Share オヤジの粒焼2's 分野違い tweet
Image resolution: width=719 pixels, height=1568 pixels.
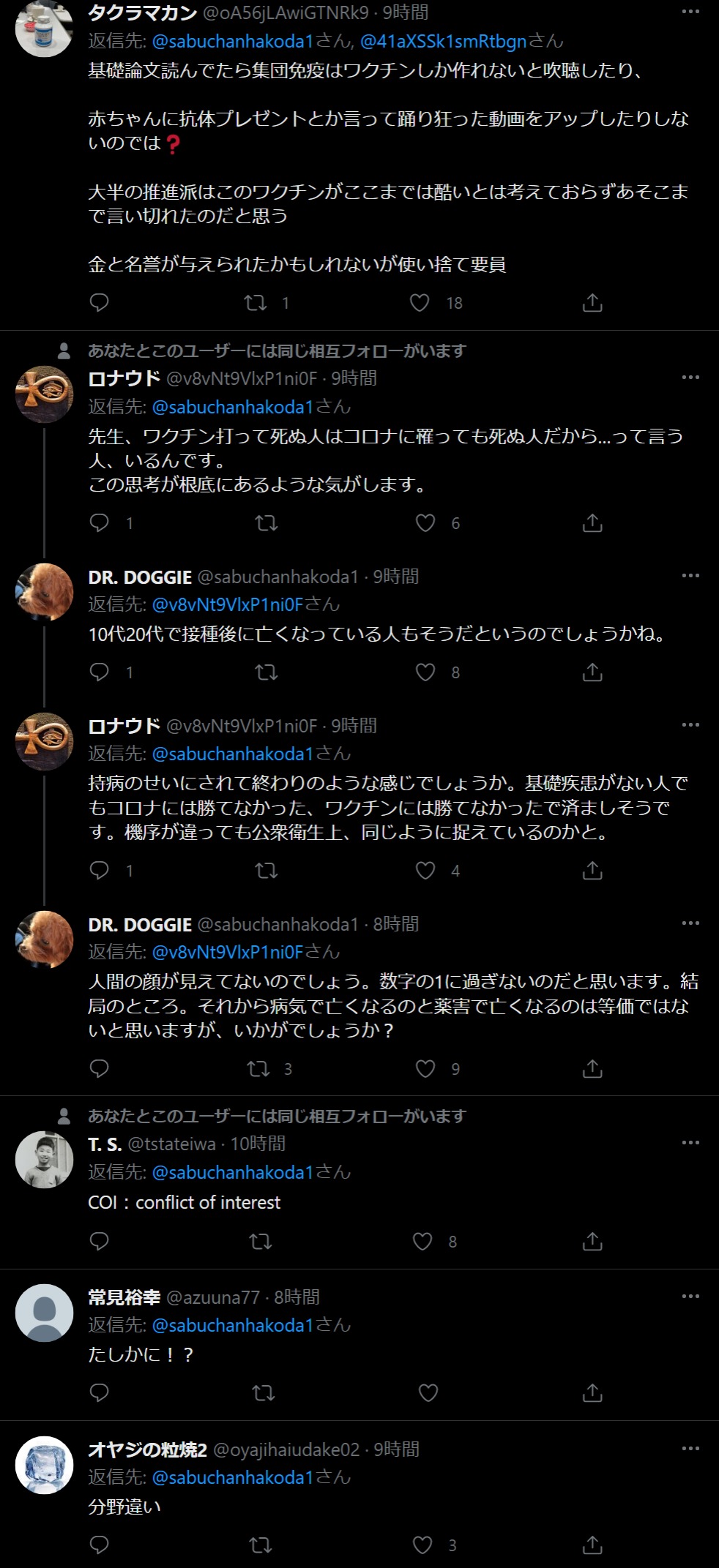click(x=592, y=1545)
